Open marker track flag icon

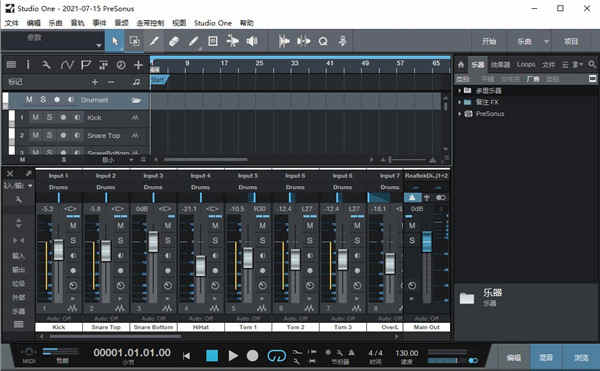click(86, 65)
